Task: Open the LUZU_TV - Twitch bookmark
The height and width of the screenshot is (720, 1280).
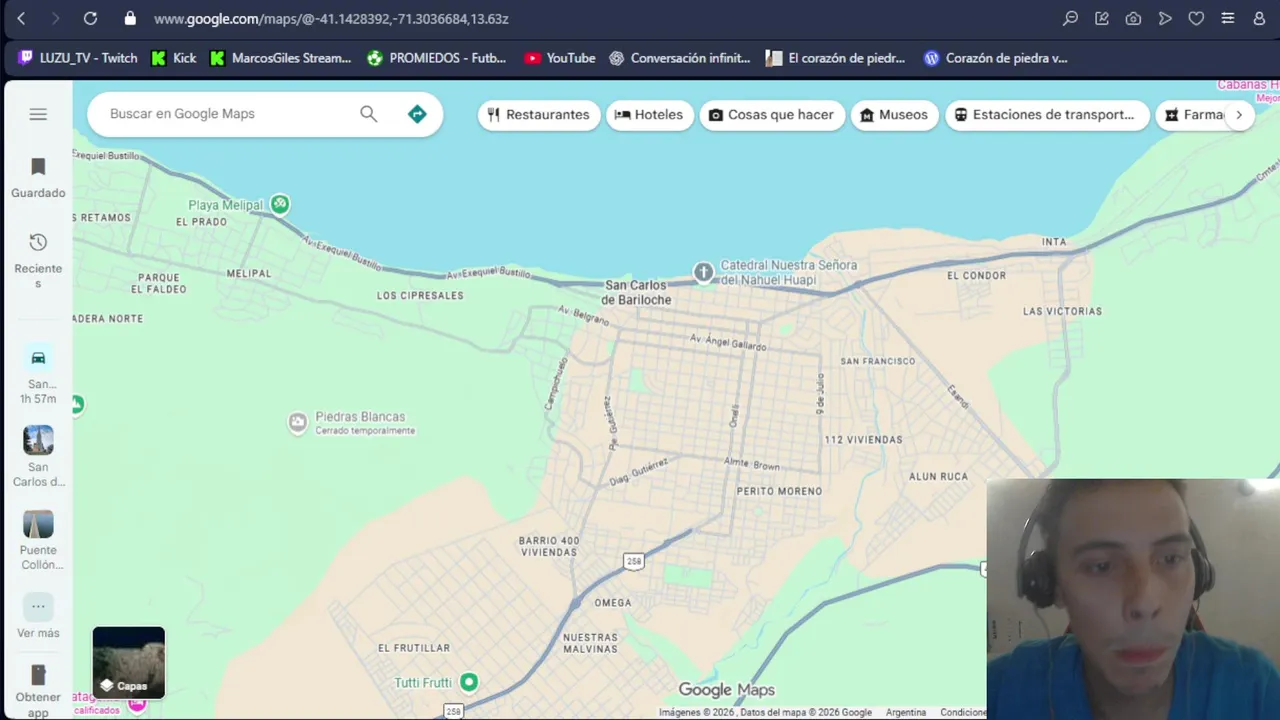Action: click(x=77, y=58)
